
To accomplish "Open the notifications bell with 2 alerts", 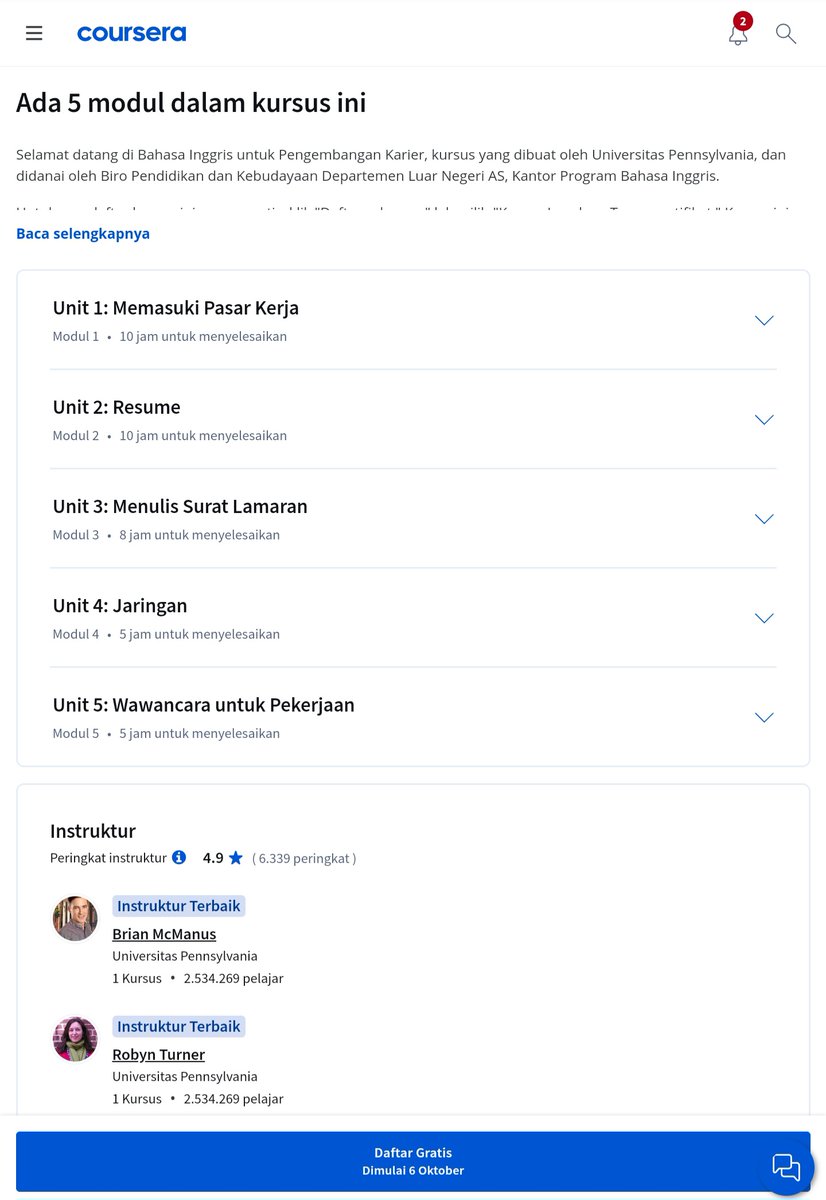I will click(x=738, y=33).
